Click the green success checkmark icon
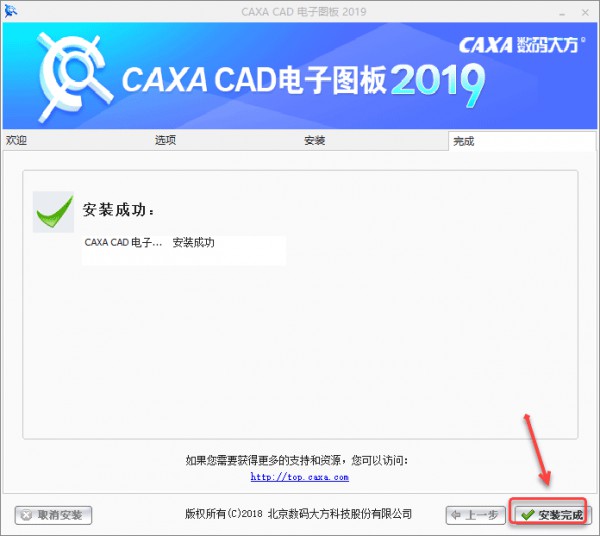This screenshot has height=536, width=600. (54, 212)
